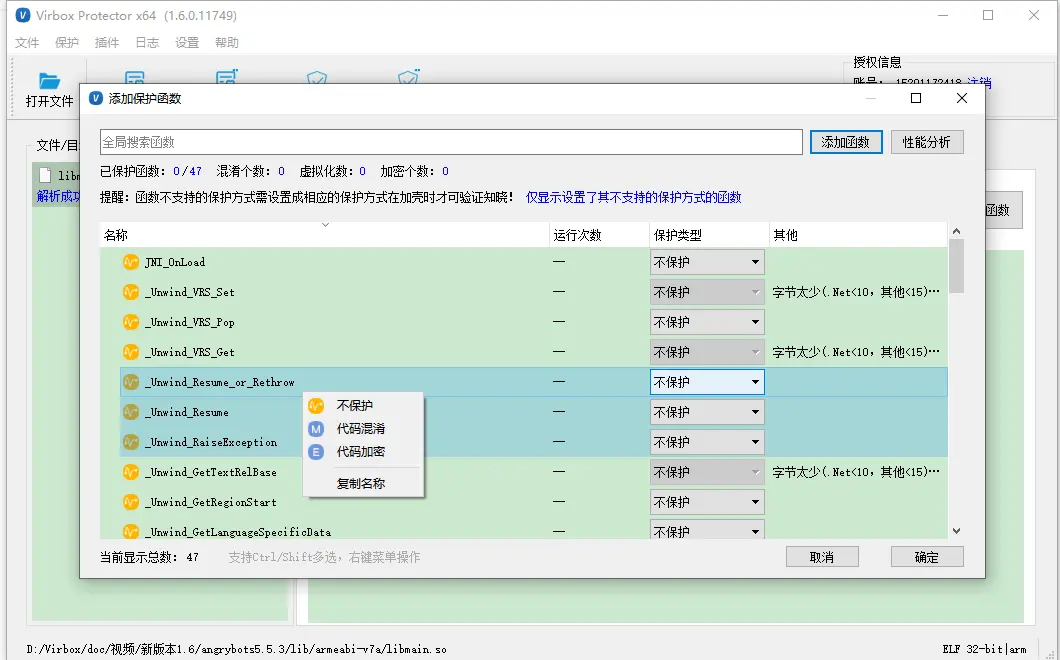Click the orange 不保护 context menu icon
This screenshot has width=1060, height=660.
316,406
